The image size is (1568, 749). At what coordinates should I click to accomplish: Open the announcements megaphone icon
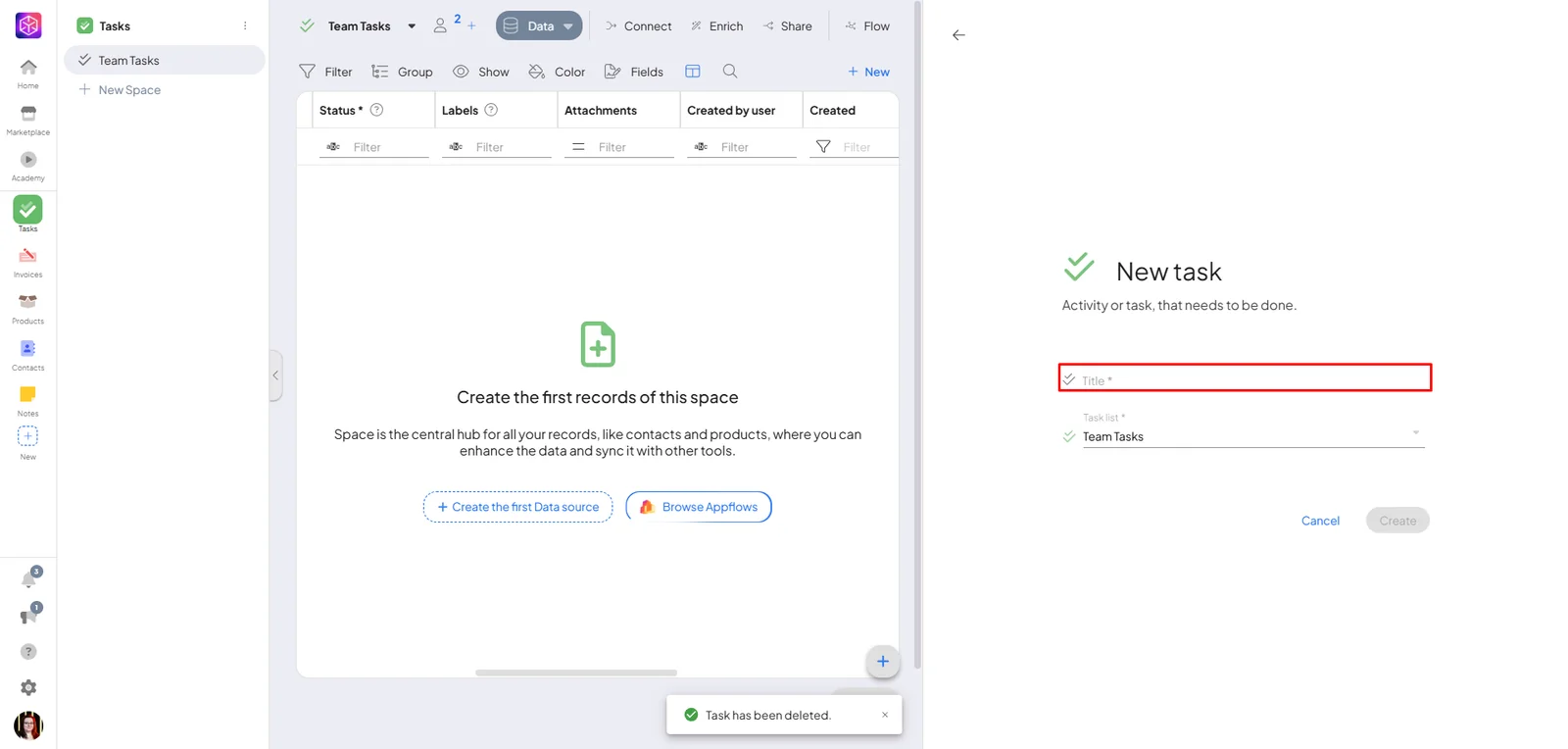click(29, 615)
